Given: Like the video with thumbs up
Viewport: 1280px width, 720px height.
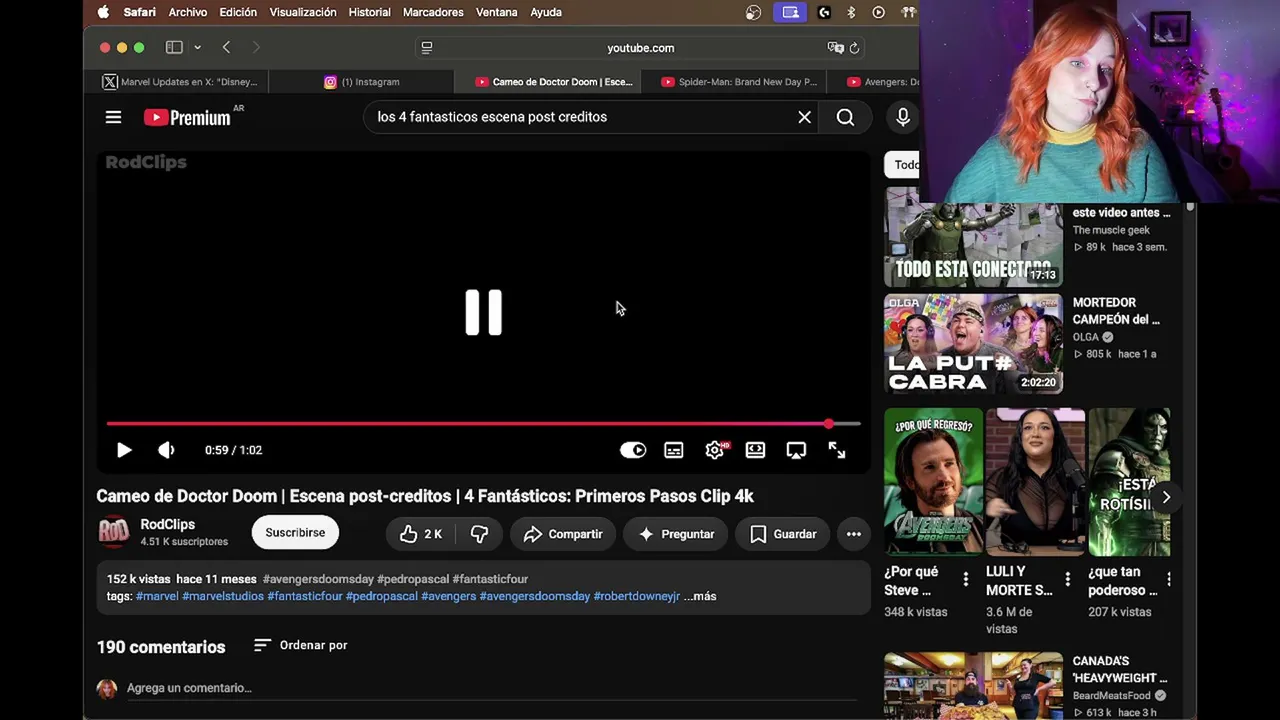Looking at the screenshot, I should tap(421, 534).
